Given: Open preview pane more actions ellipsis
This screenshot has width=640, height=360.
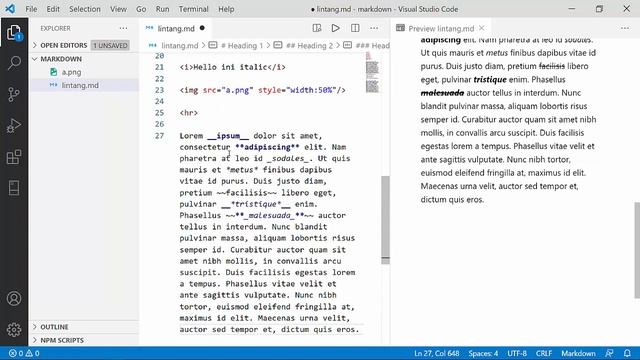Looking at the screenshot, I should 625,28.
